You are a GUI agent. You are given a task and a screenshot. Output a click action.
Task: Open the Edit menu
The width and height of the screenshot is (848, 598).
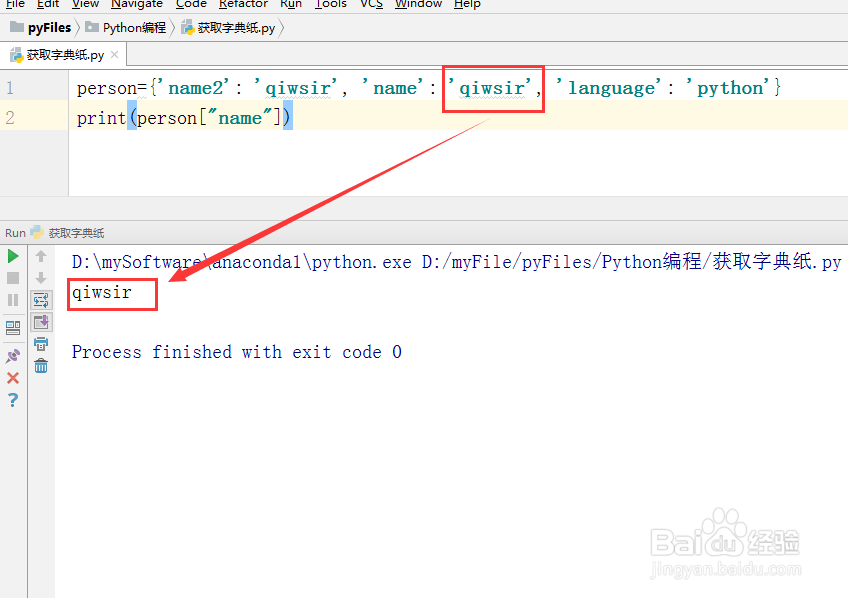(48, 4)
